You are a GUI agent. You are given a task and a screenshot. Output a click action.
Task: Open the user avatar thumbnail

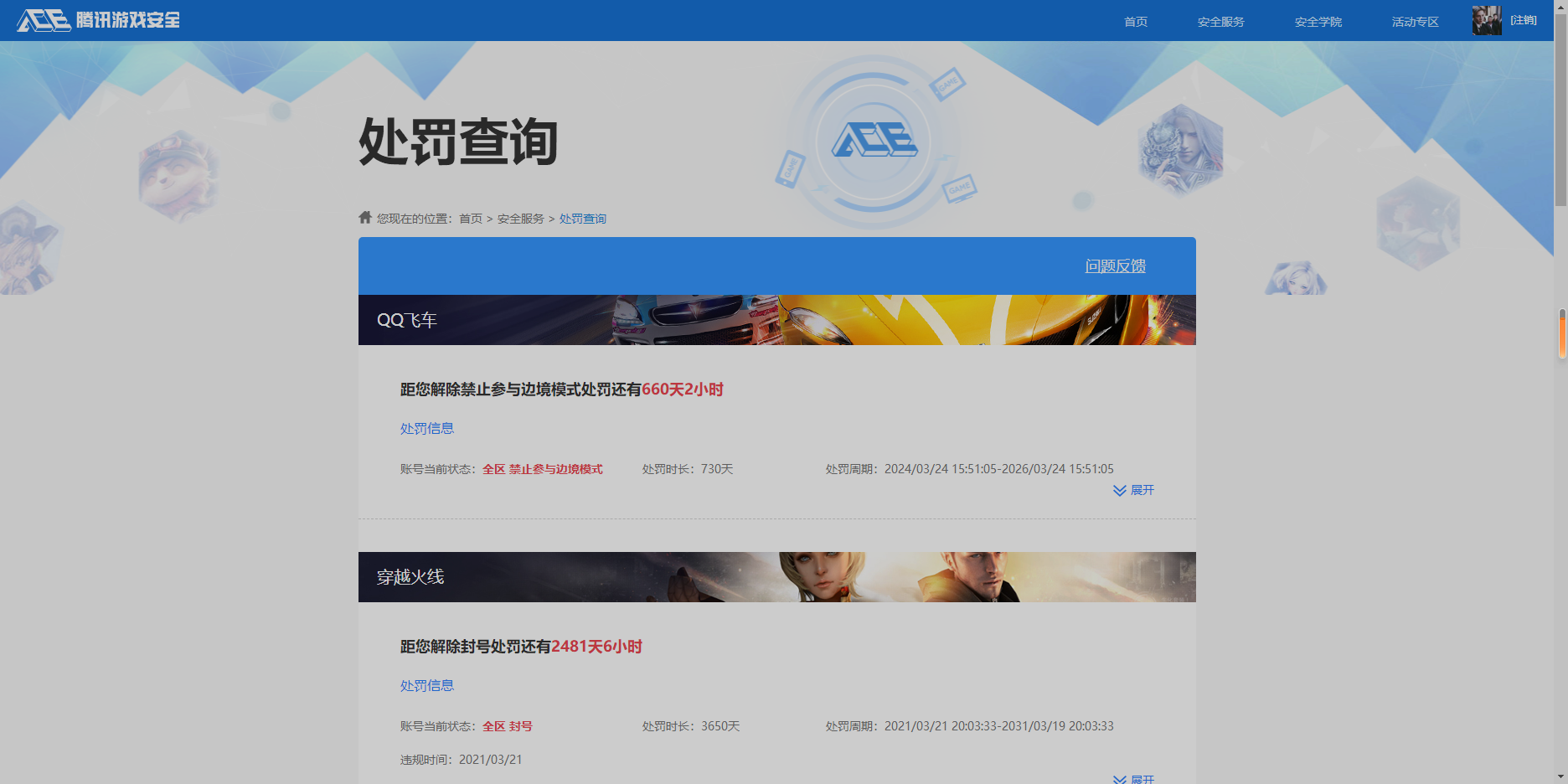[1487, 20]
